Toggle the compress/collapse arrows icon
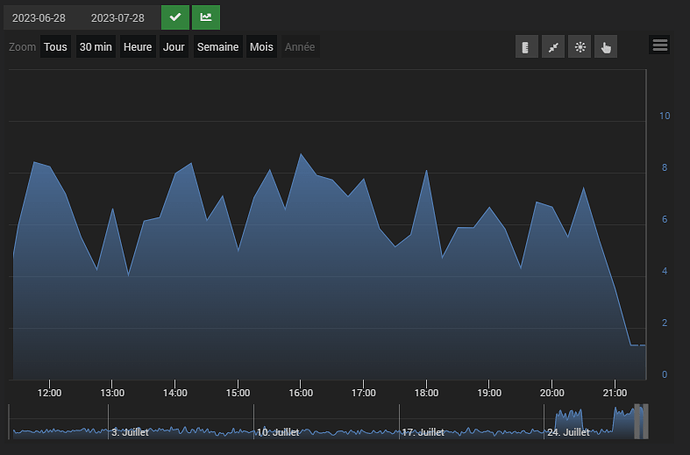The height and width of the screenshot is (455, 690). click(553, 47)
